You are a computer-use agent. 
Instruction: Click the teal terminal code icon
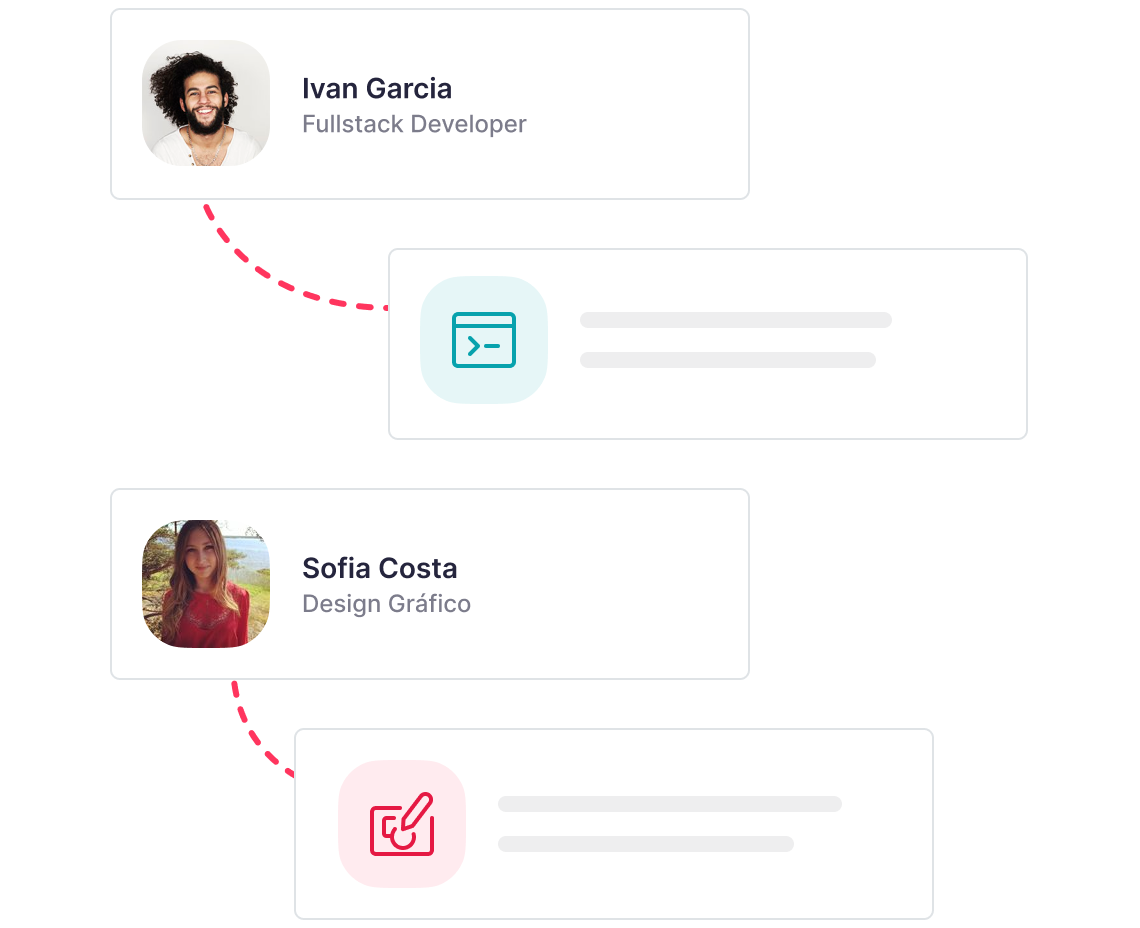484,340
